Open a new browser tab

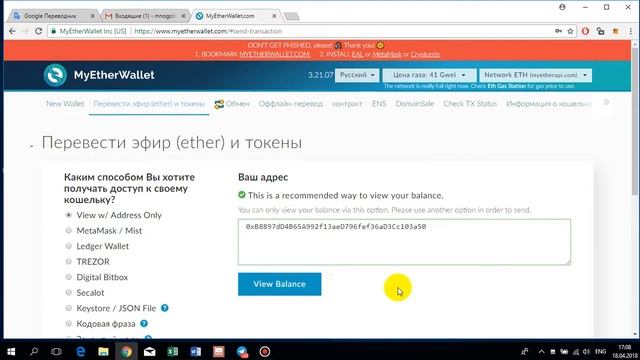[x=291, y=16]
